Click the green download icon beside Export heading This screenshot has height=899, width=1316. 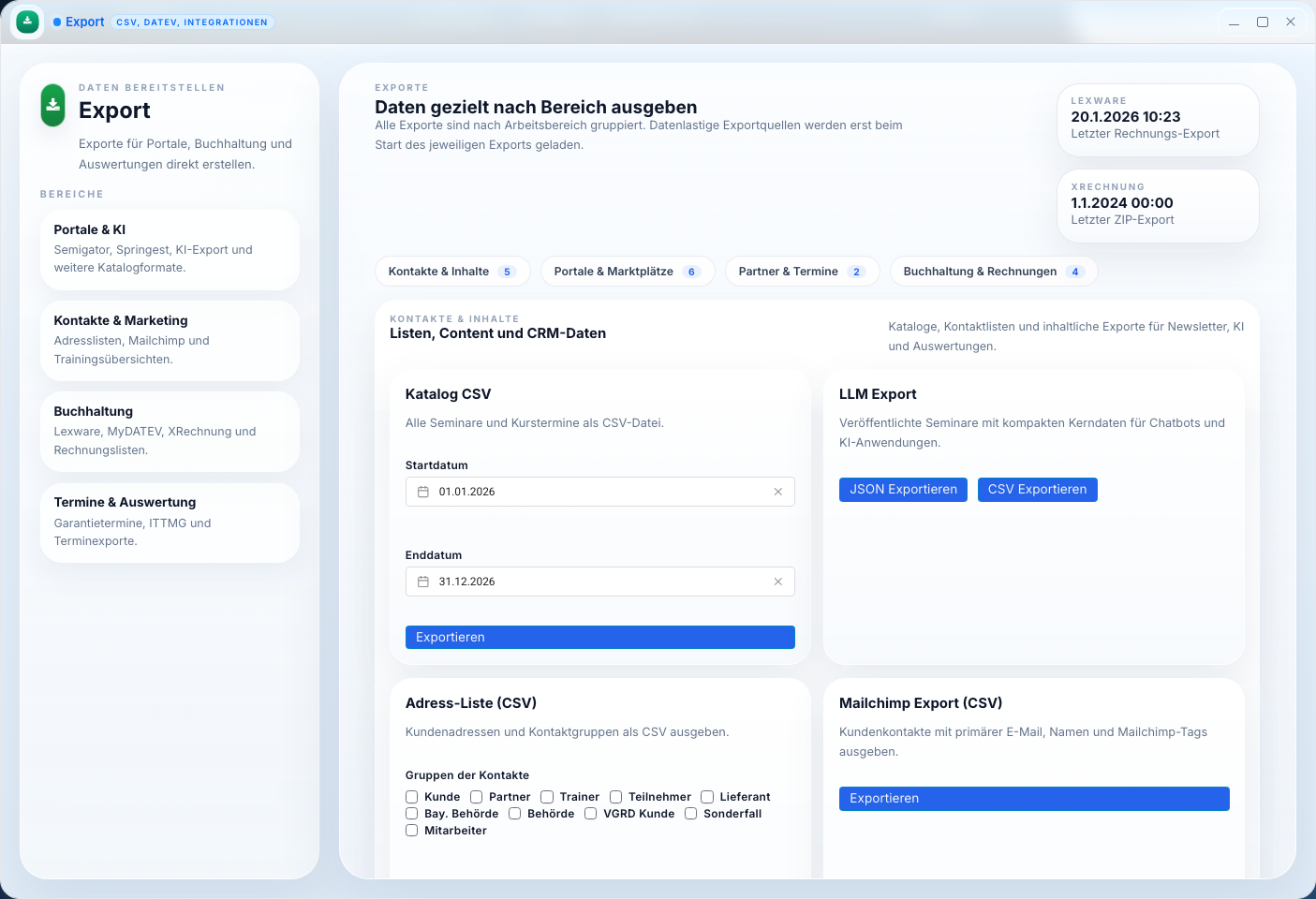tap(53, 105)
